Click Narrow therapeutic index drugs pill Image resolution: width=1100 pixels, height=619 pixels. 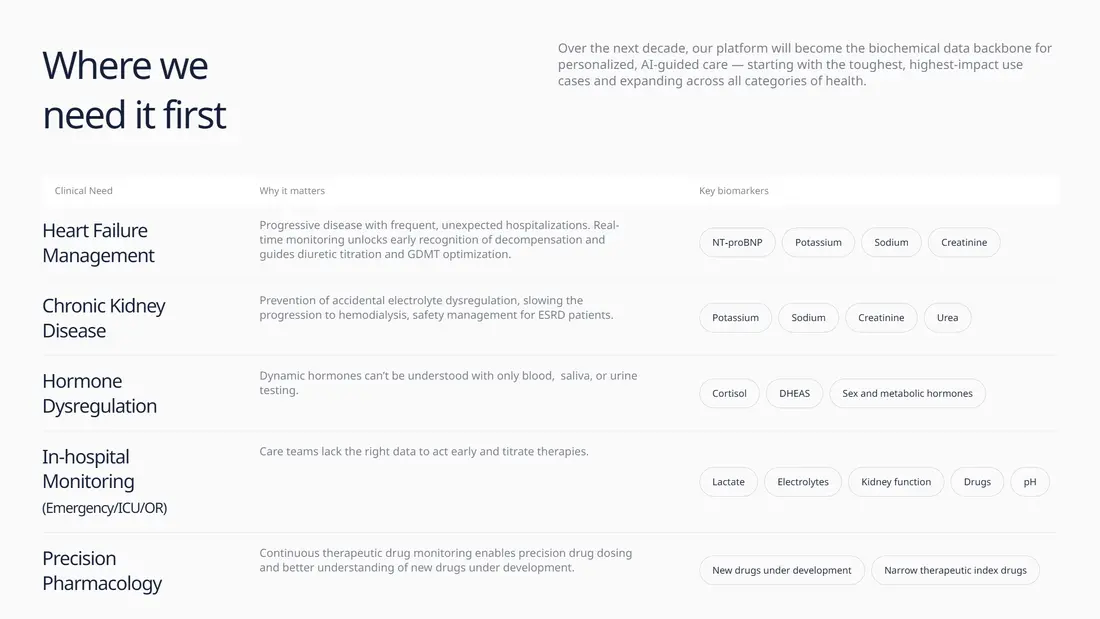[x=955, y=571]
